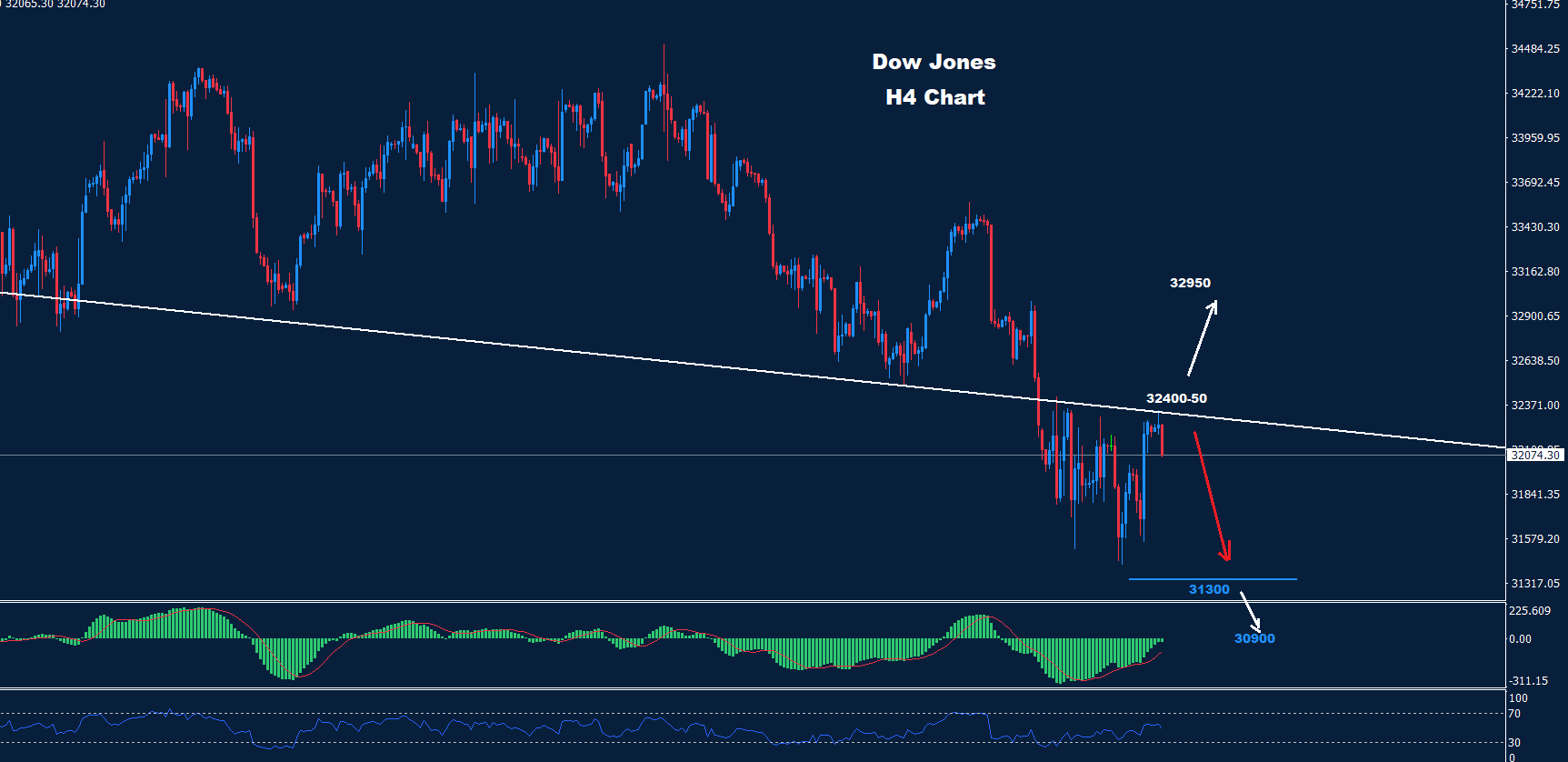Image resolution: width=1568 pixels, height=762 pixels.
Task: Select the 32400-50 resistance label
Action: (1176, 398)
